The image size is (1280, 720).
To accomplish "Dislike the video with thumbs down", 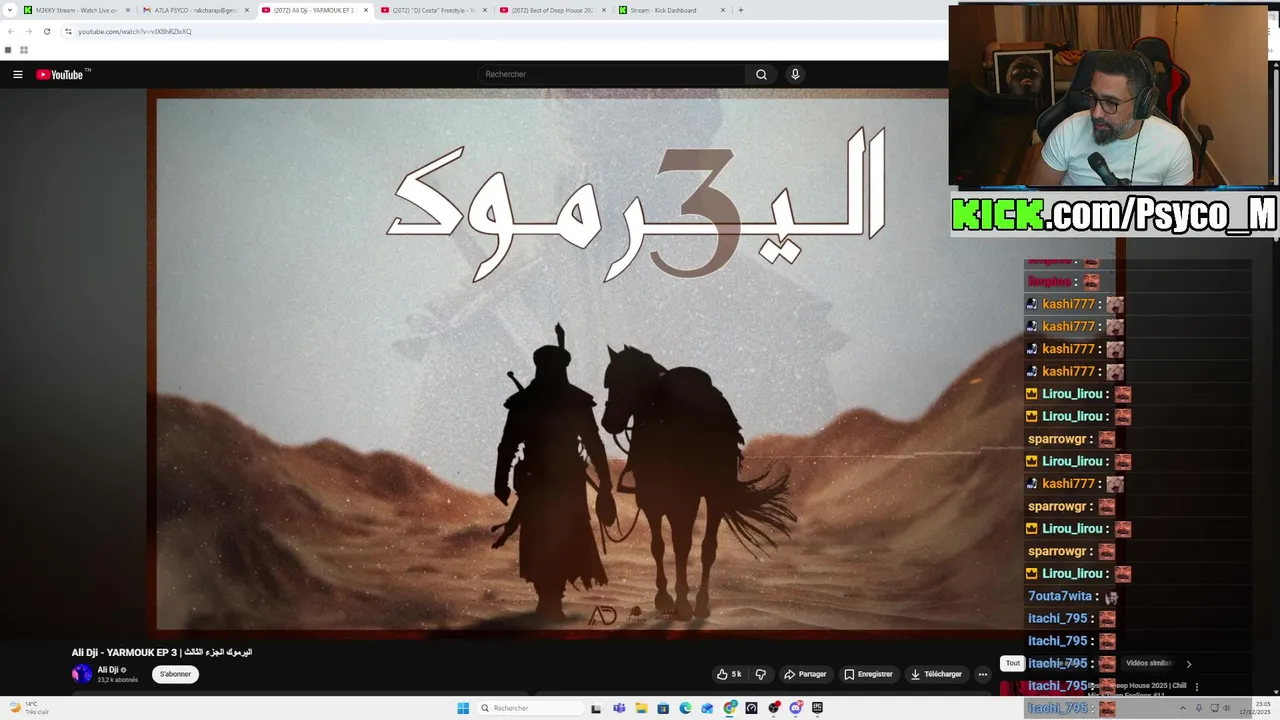I will (x=760, y=674).
